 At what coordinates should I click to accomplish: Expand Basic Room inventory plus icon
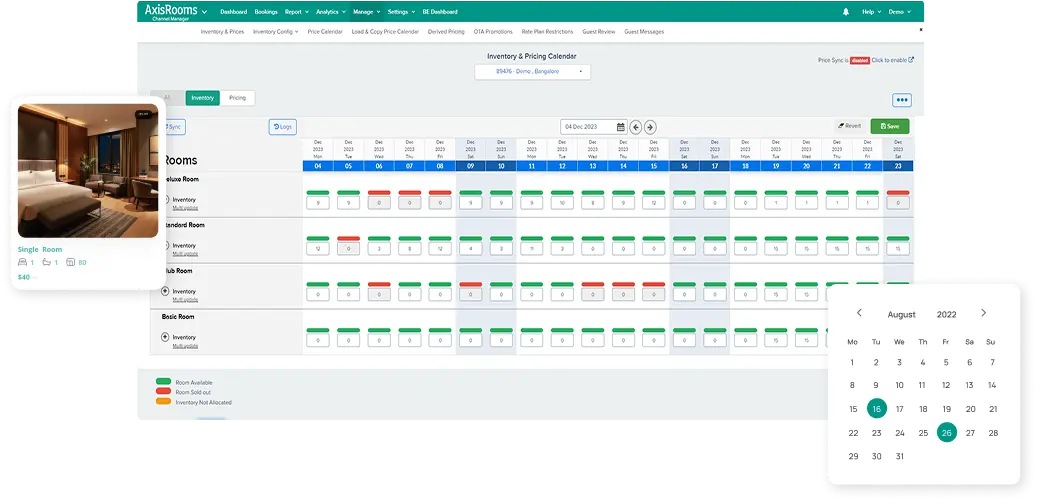point(165,337)
